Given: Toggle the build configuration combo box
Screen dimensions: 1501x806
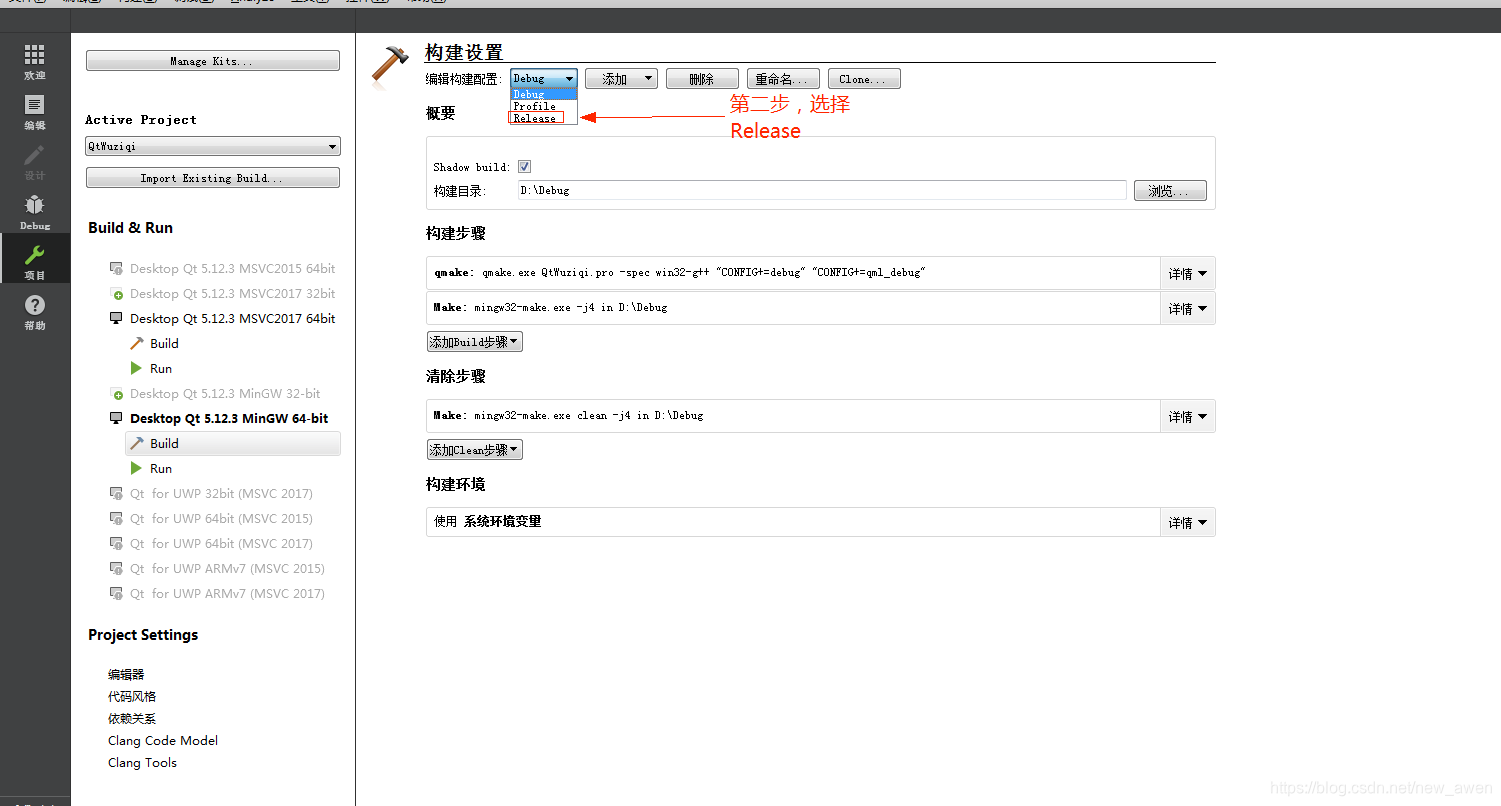Looking at the screenshot, I should click(x=544, y=79).
